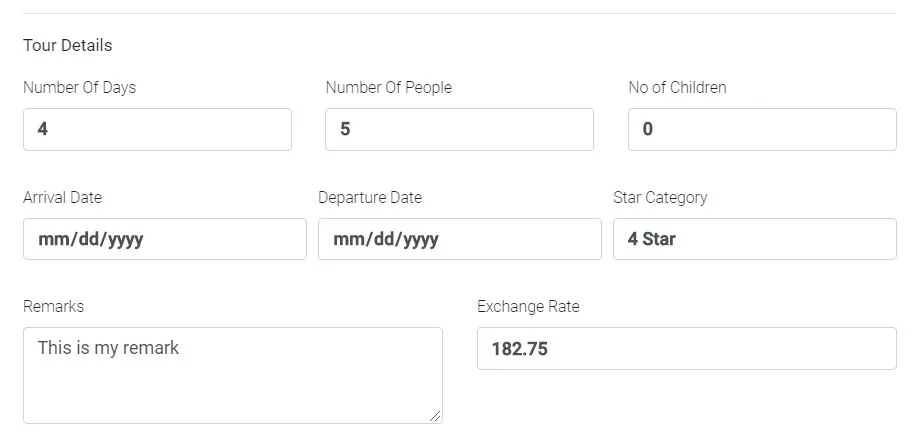Viewport: 920px width, 436px height.
Task: Click the Remarks textarea resize handle
Action: click(435, 416)
